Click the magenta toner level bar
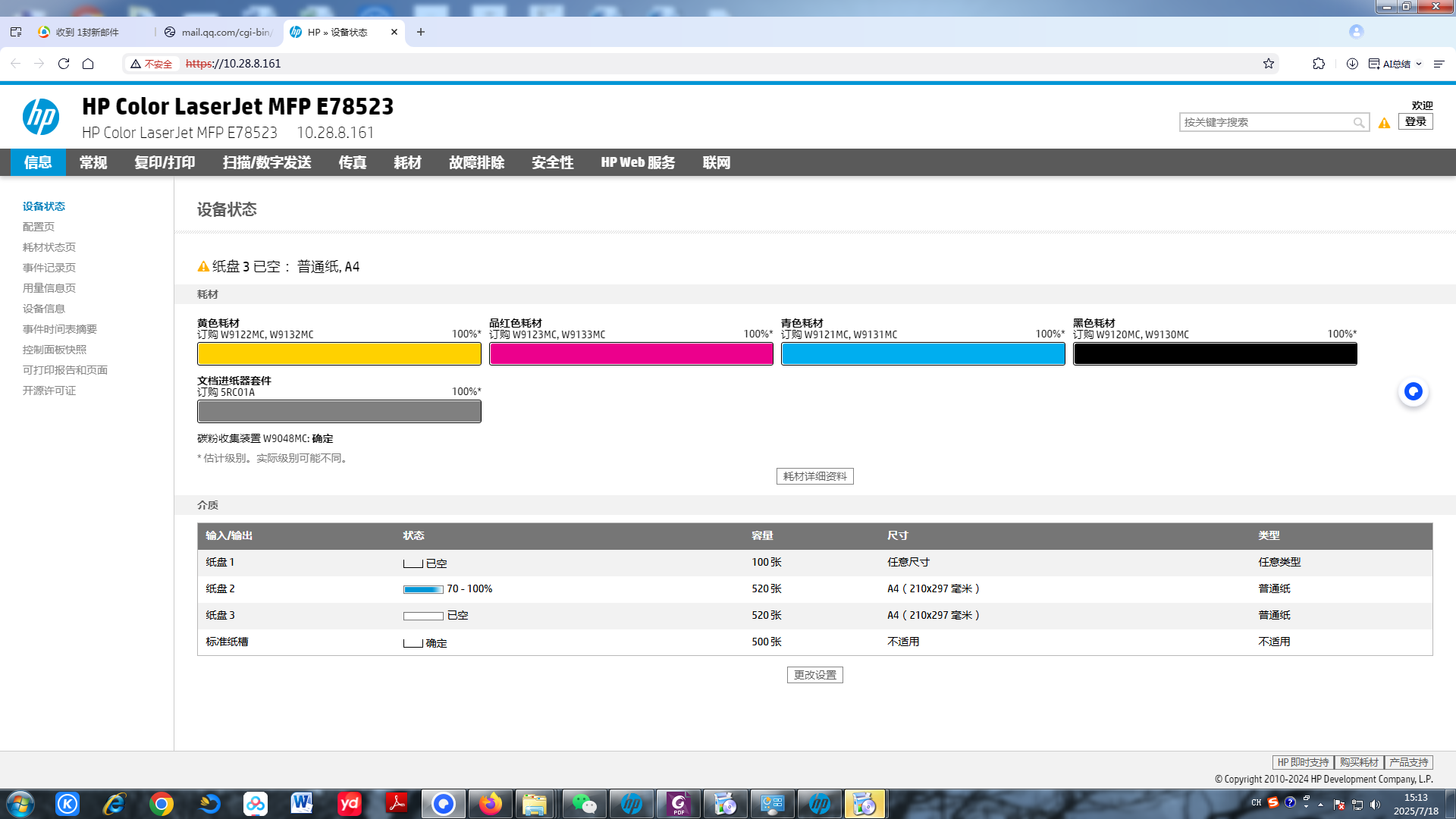The width and height of the screenshot is (1456, 819). [631, 354]
